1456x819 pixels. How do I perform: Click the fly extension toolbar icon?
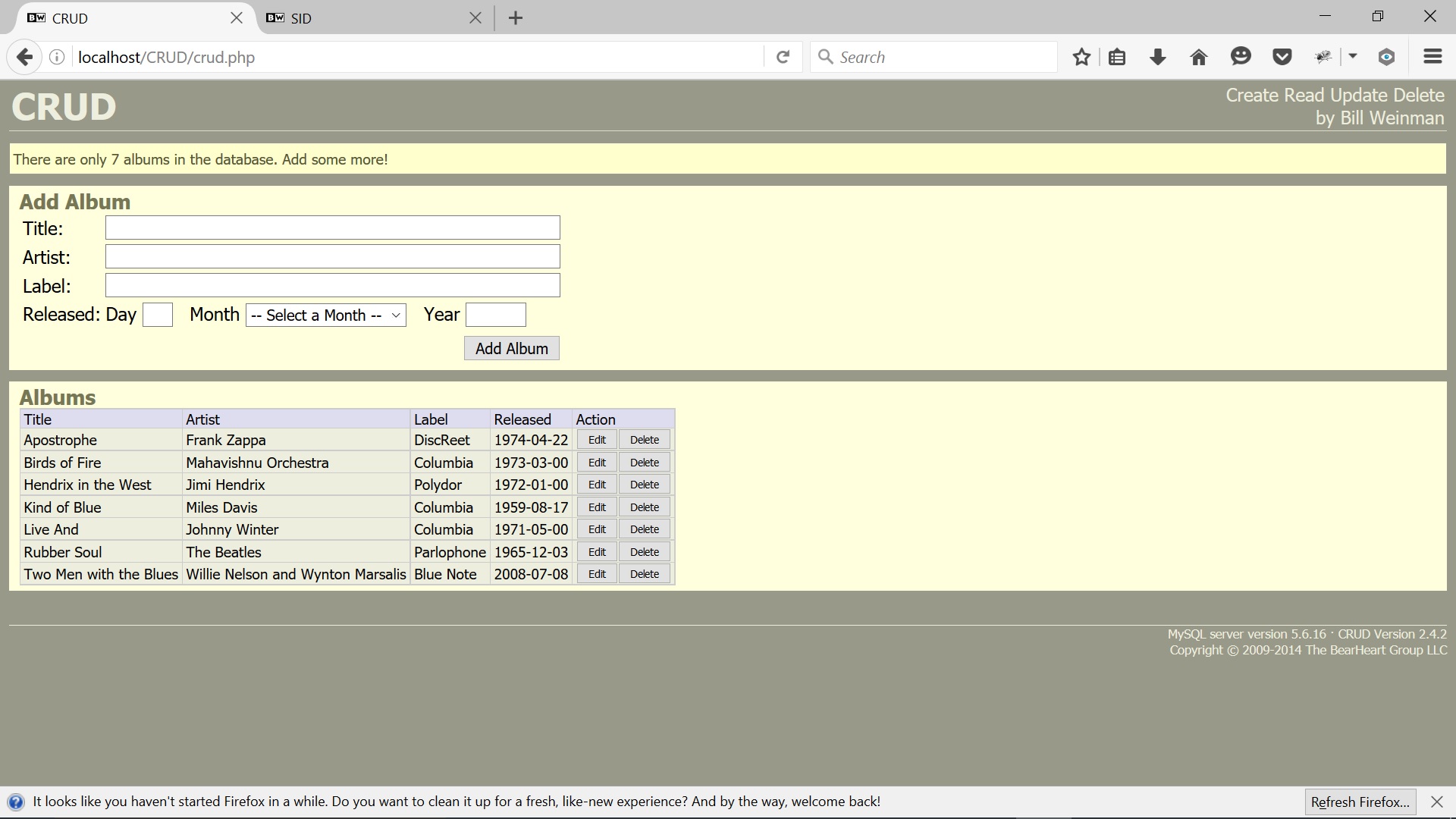coord(1323,56)
